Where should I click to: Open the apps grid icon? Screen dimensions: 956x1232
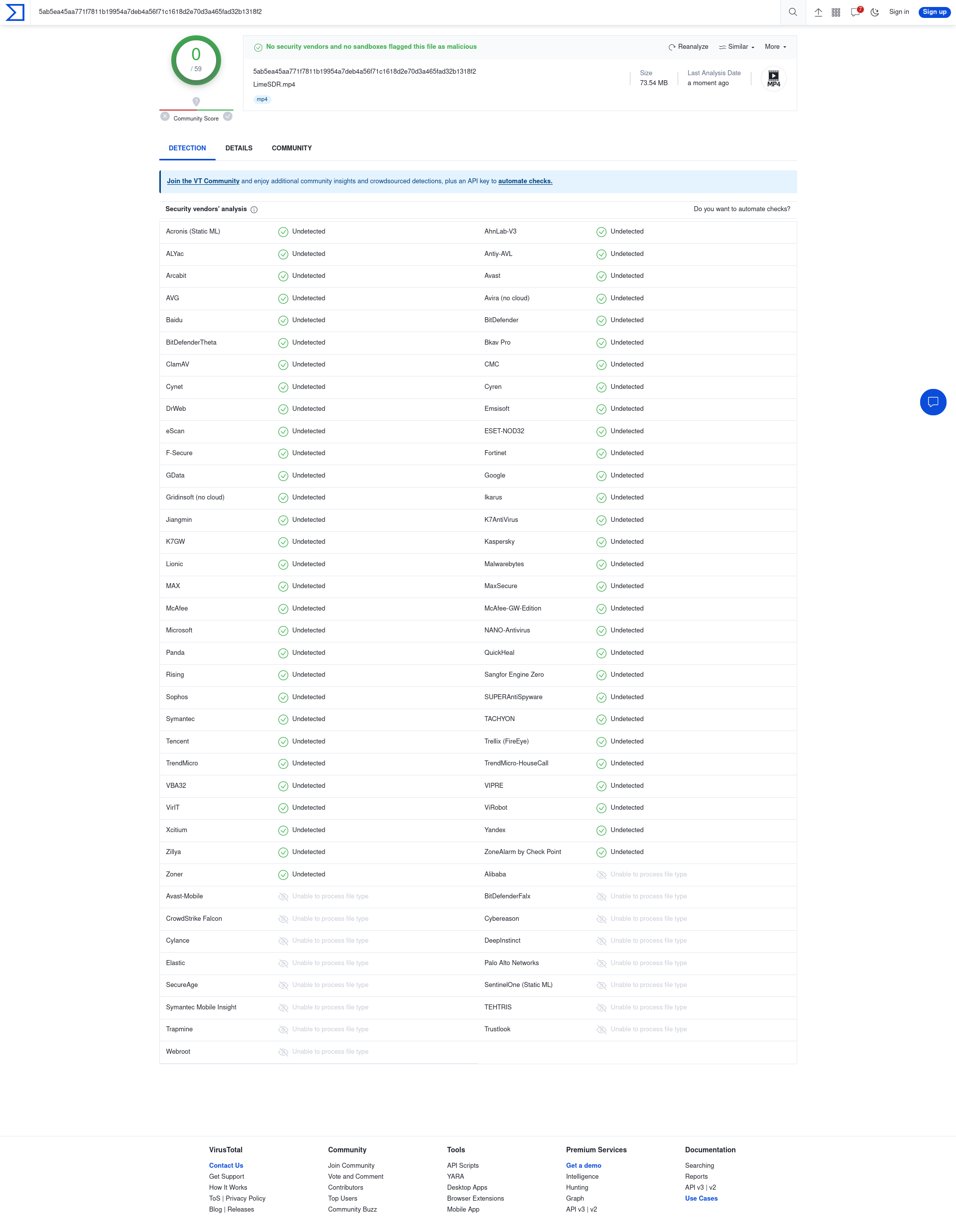(x=836, y=12)
